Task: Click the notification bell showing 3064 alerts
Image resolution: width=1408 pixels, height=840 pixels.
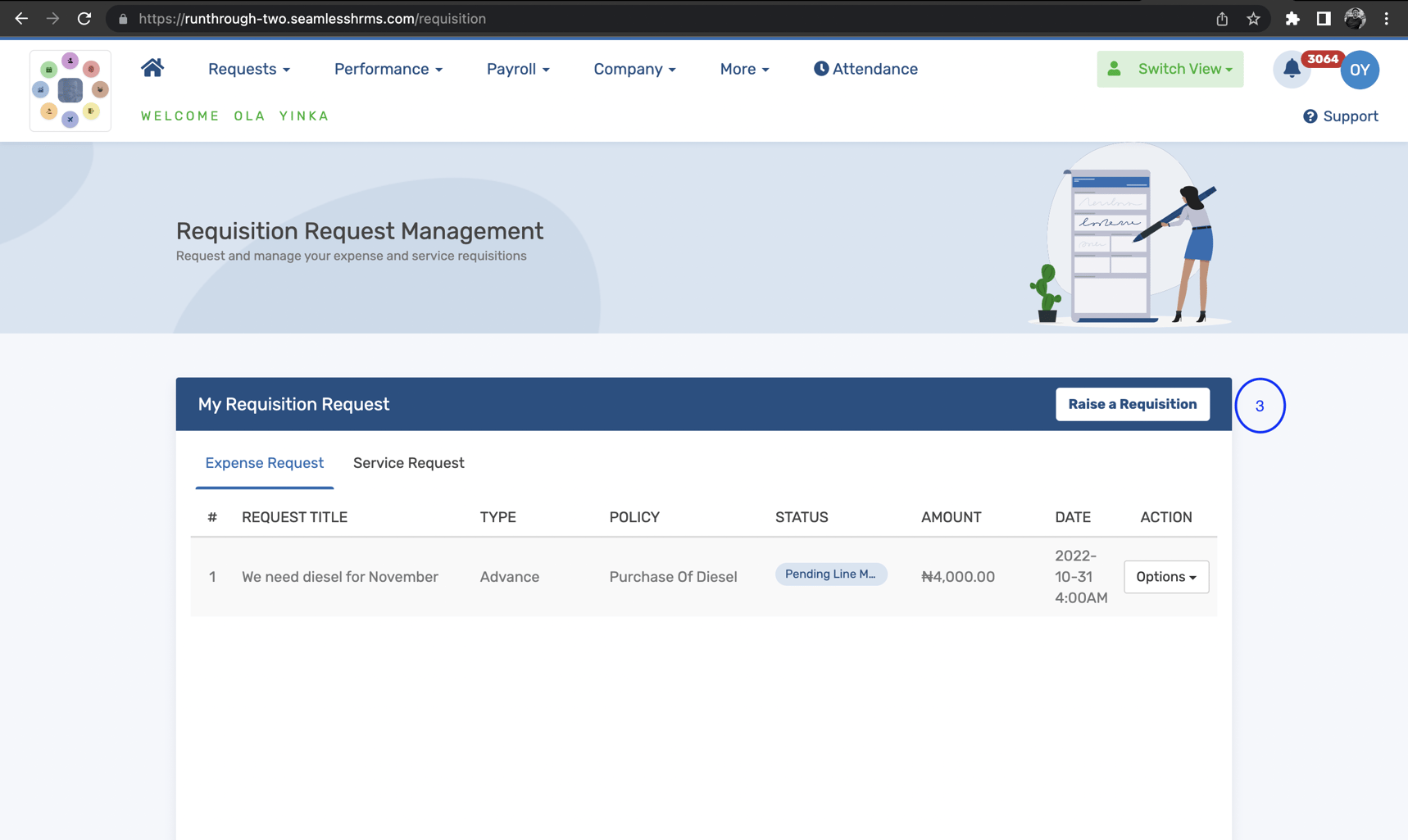Action: pos(1292,70)
